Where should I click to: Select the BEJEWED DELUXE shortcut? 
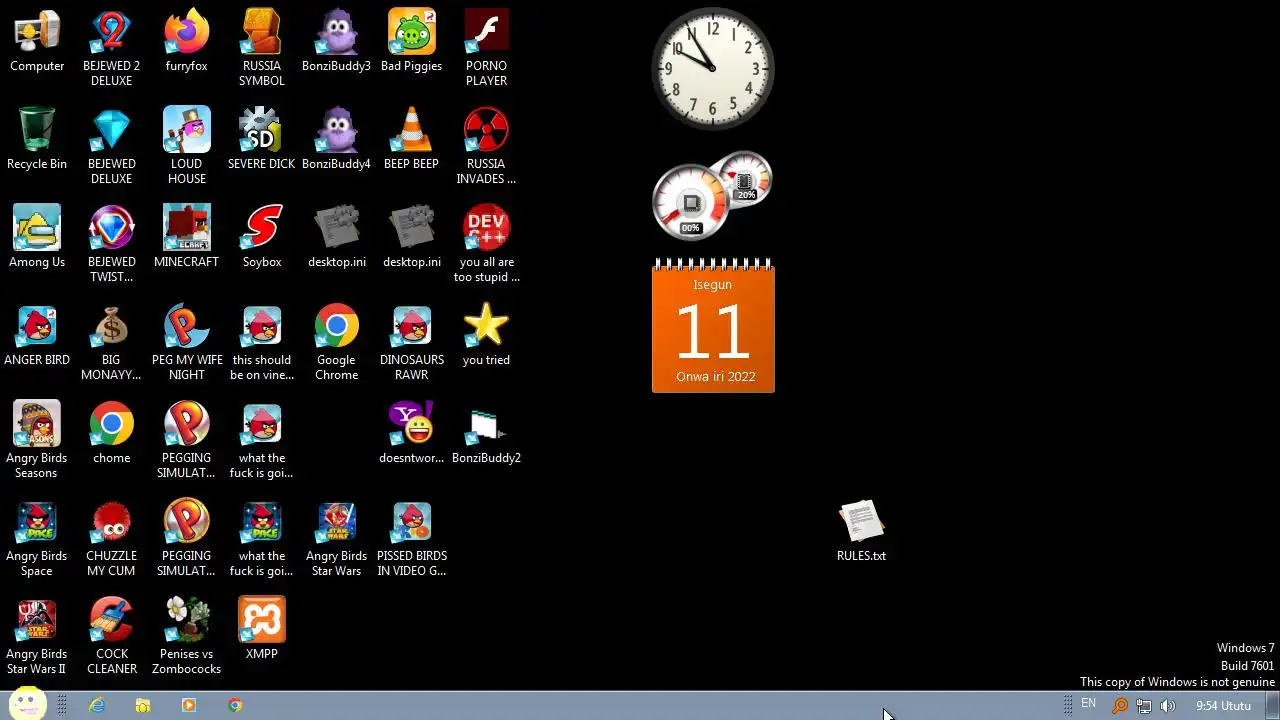pyautogui.click(x=112, y=146)
